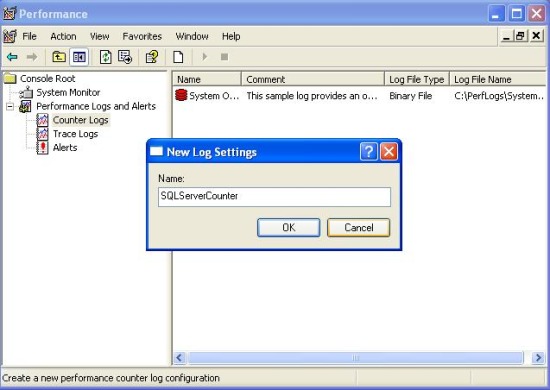Select Performance Logs and Alerts label
Viewport: 550px width, 390px height.
click(x=96, y=106)
